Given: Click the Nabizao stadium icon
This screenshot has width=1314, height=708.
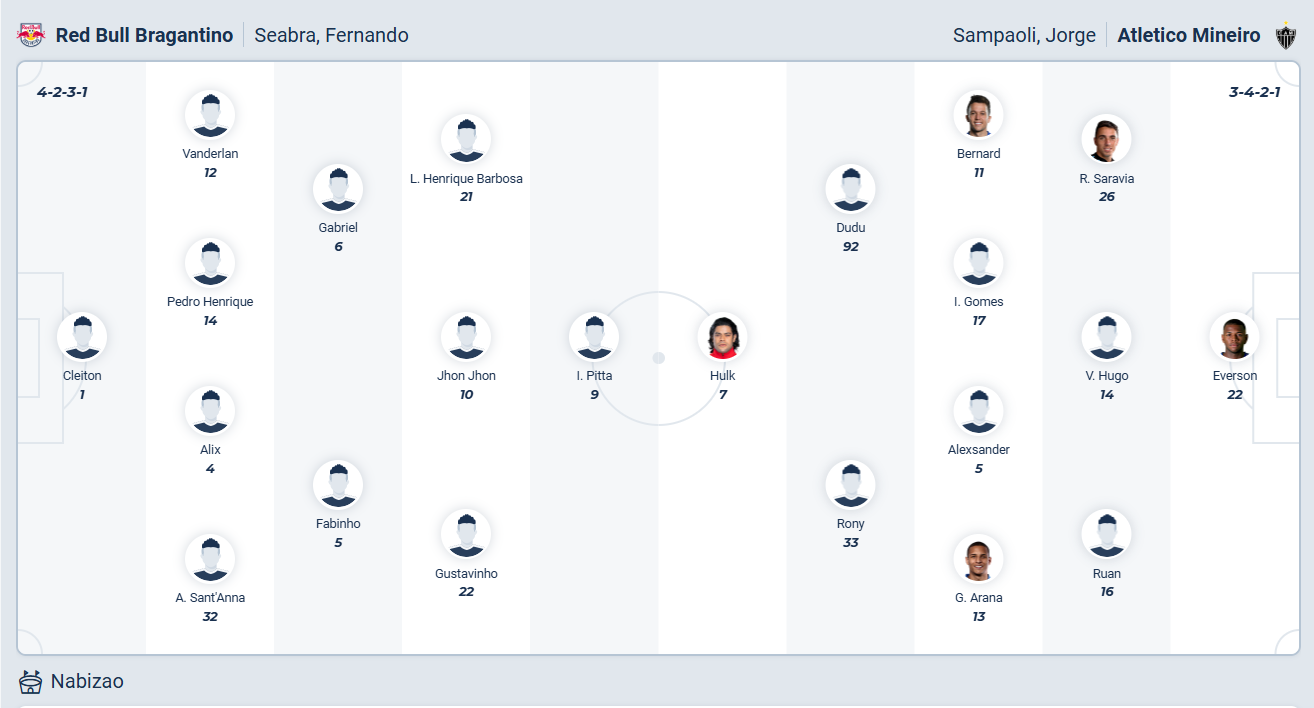Looking at the screenshot, I should tap(31, 682).
